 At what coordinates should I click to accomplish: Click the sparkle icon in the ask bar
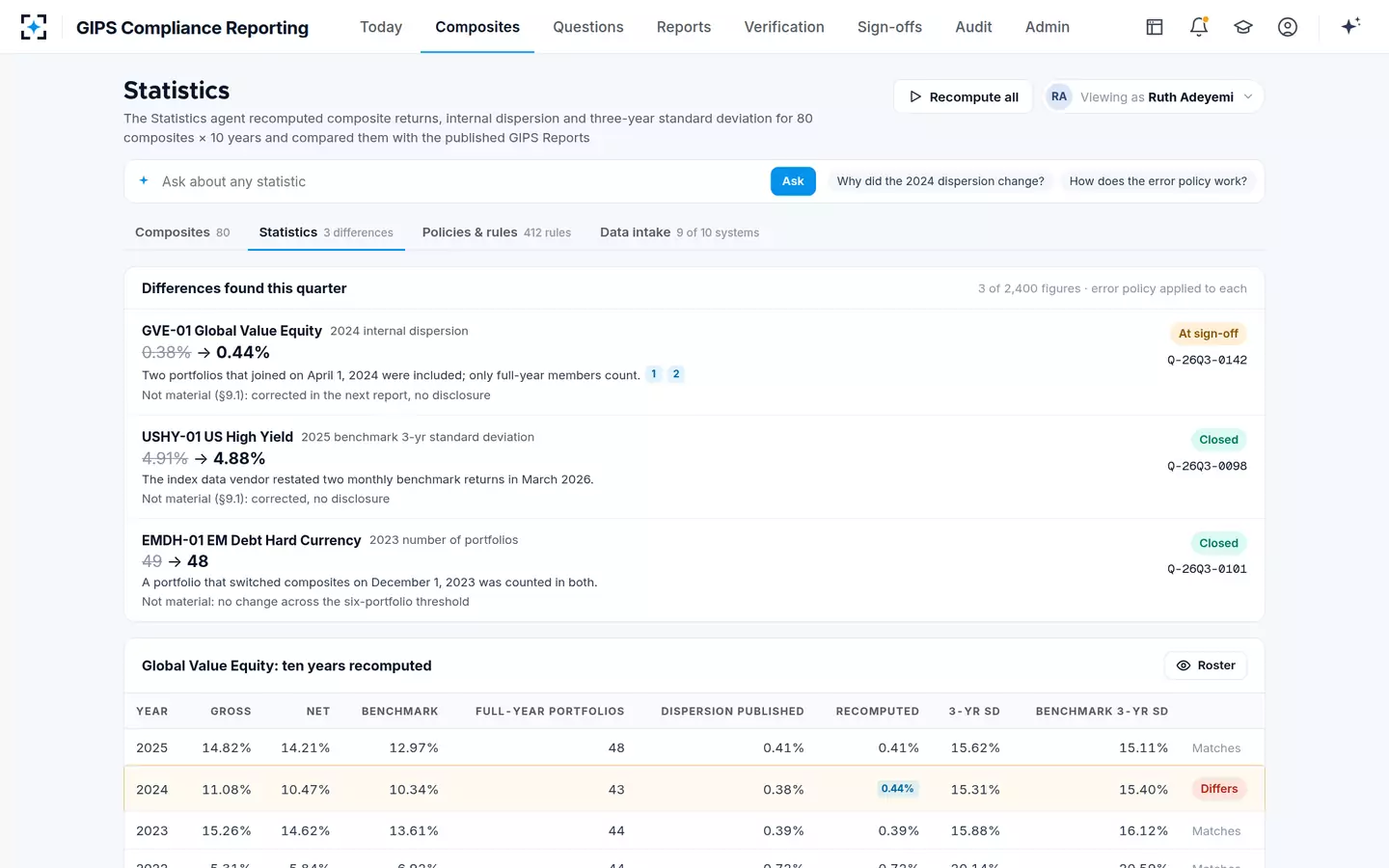click(144, 180)
